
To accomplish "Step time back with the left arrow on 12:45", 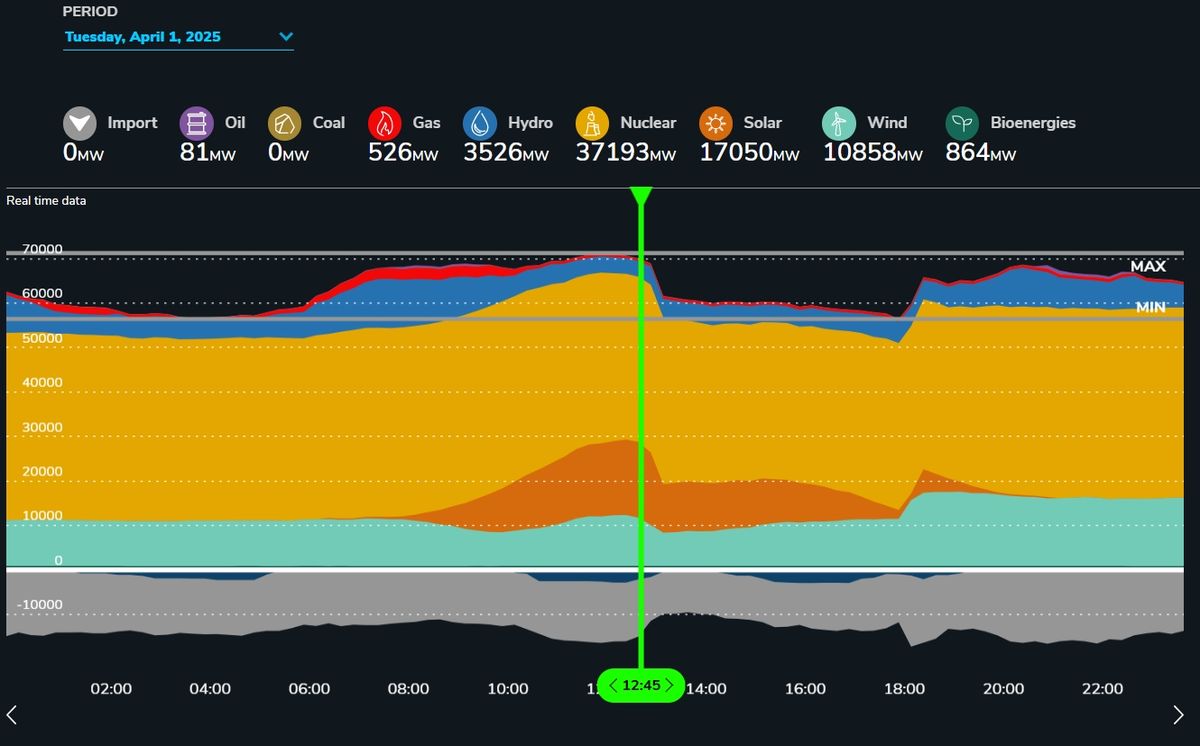I will [x=612, y=686].
